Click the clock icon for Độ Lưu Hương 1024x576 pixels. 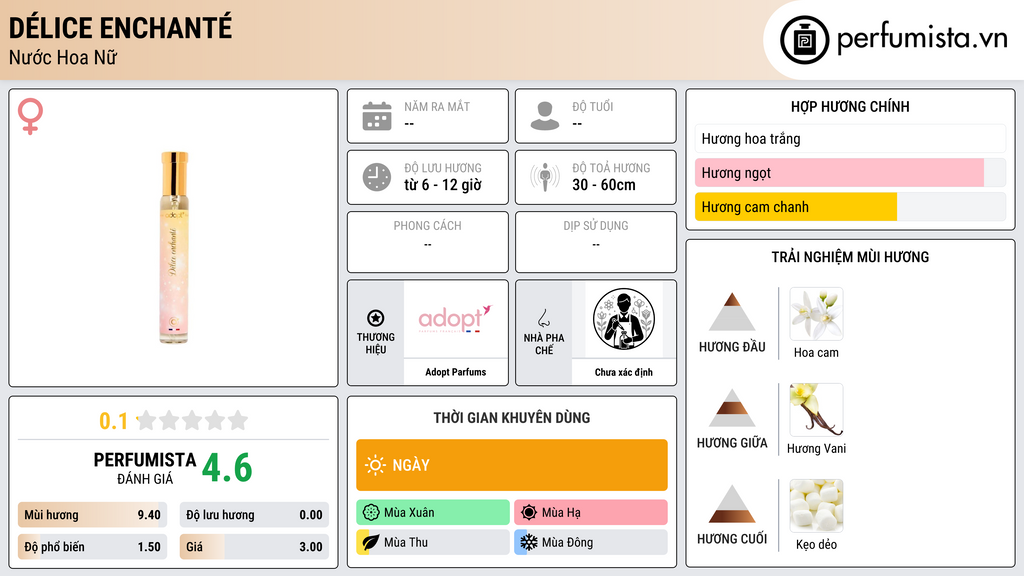377,177
